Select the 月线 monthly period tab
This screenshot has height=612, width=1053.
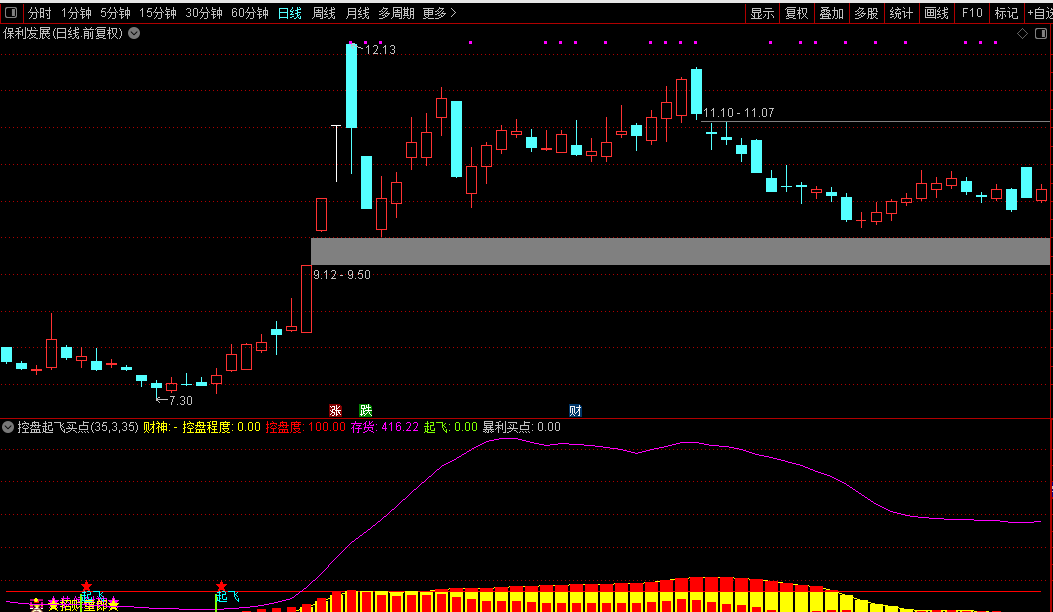[x=357, y=13]
